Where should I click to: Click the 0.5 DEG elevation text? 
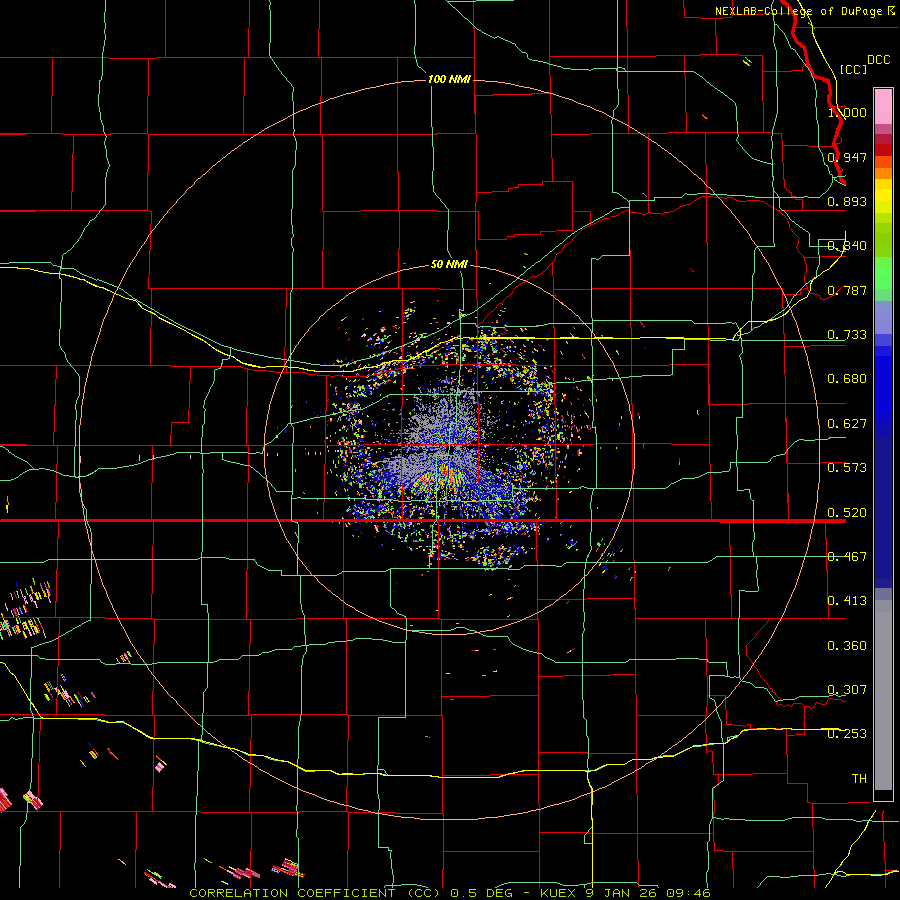(481, 893)
